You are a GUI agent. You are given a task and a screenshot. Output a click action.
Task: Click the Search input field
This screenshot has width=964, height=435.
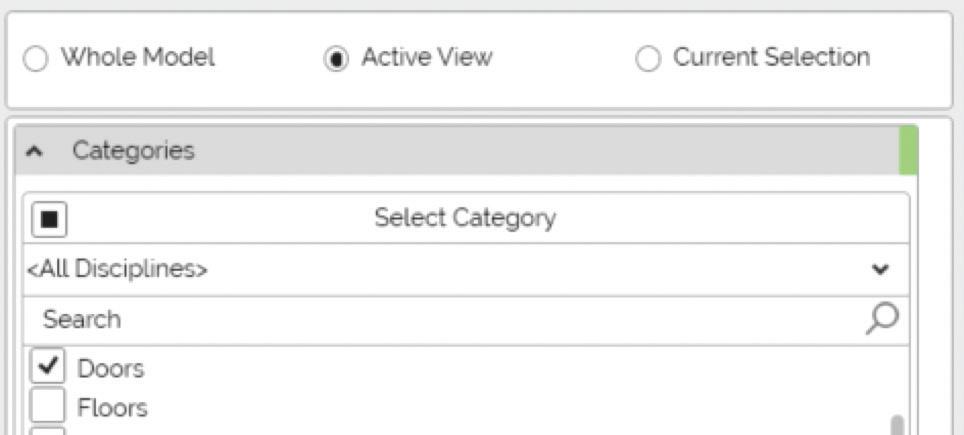pyautogui.click(x=440, y=320)
